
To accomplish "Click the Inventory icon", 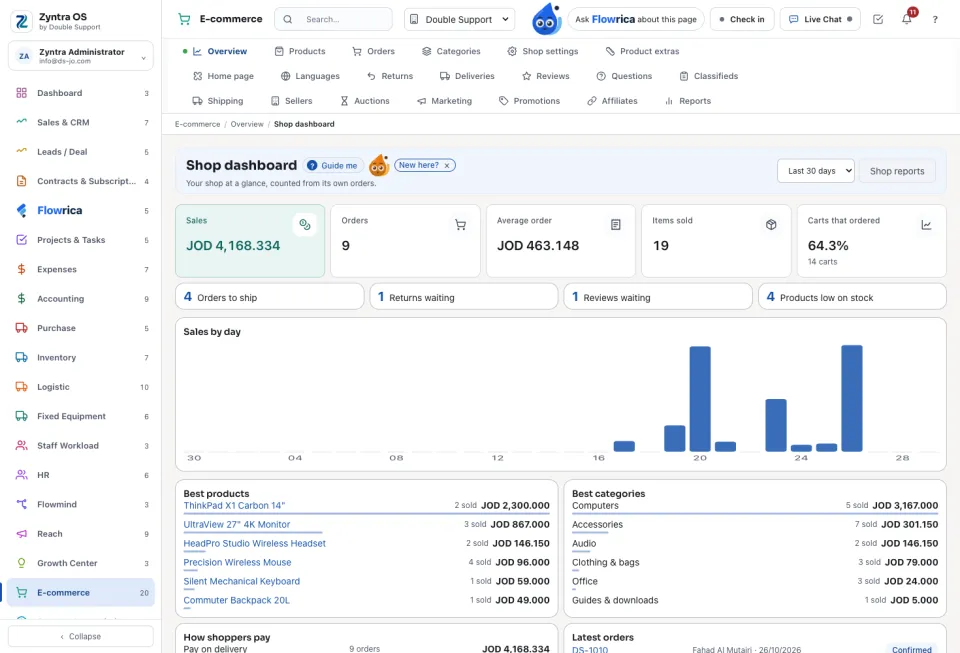I will click(21, 357).
